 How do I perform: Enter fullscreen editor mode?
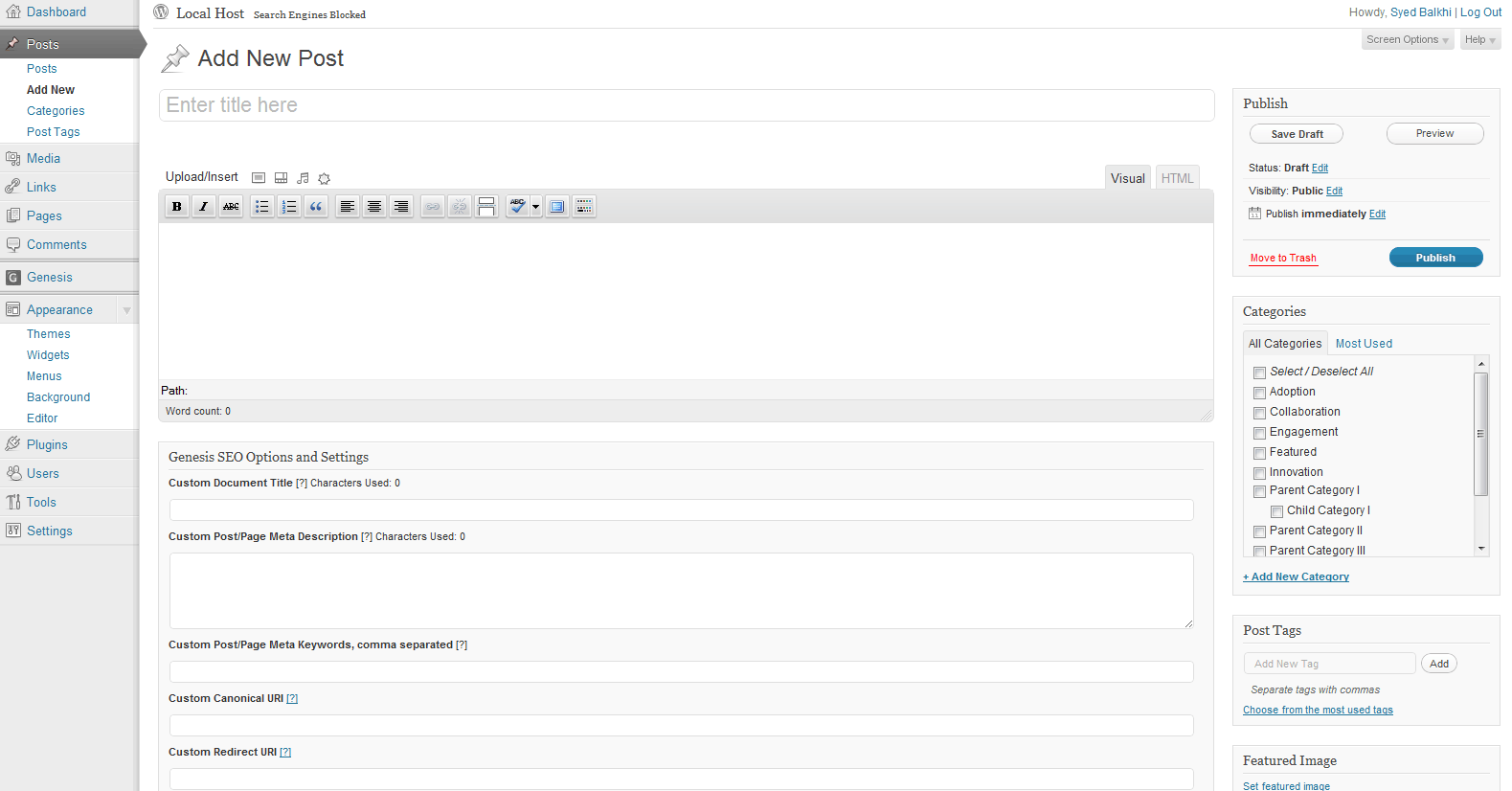557,207
